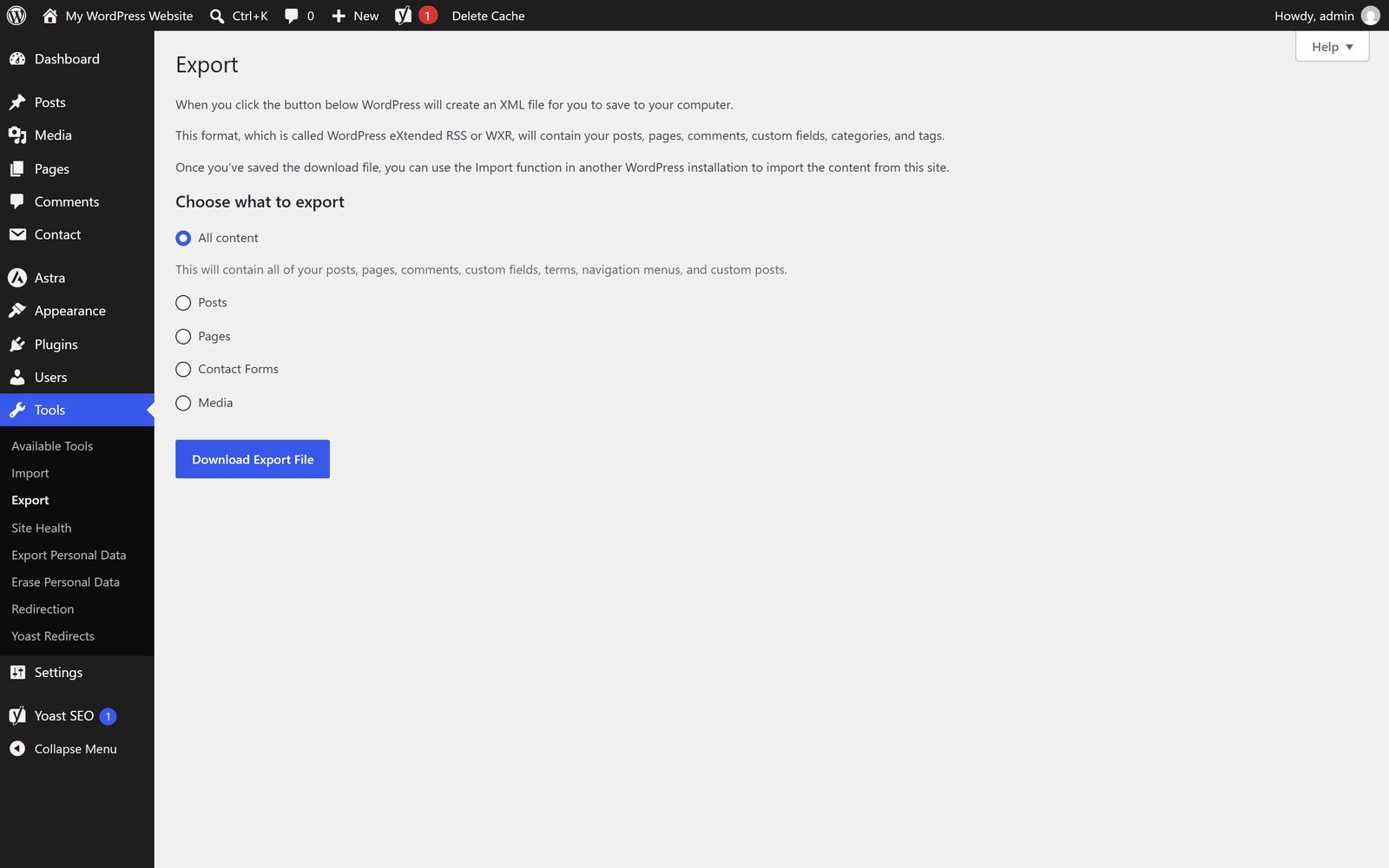The image size is (1389, 868).
Task: Select the All content radio button
Action: click(x=183, y=238)
